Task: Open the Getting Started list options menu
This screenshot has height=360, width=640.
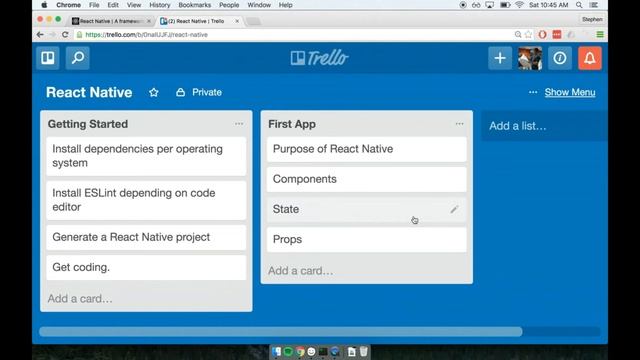Action: pyautogui.click(x=239, y=124)
